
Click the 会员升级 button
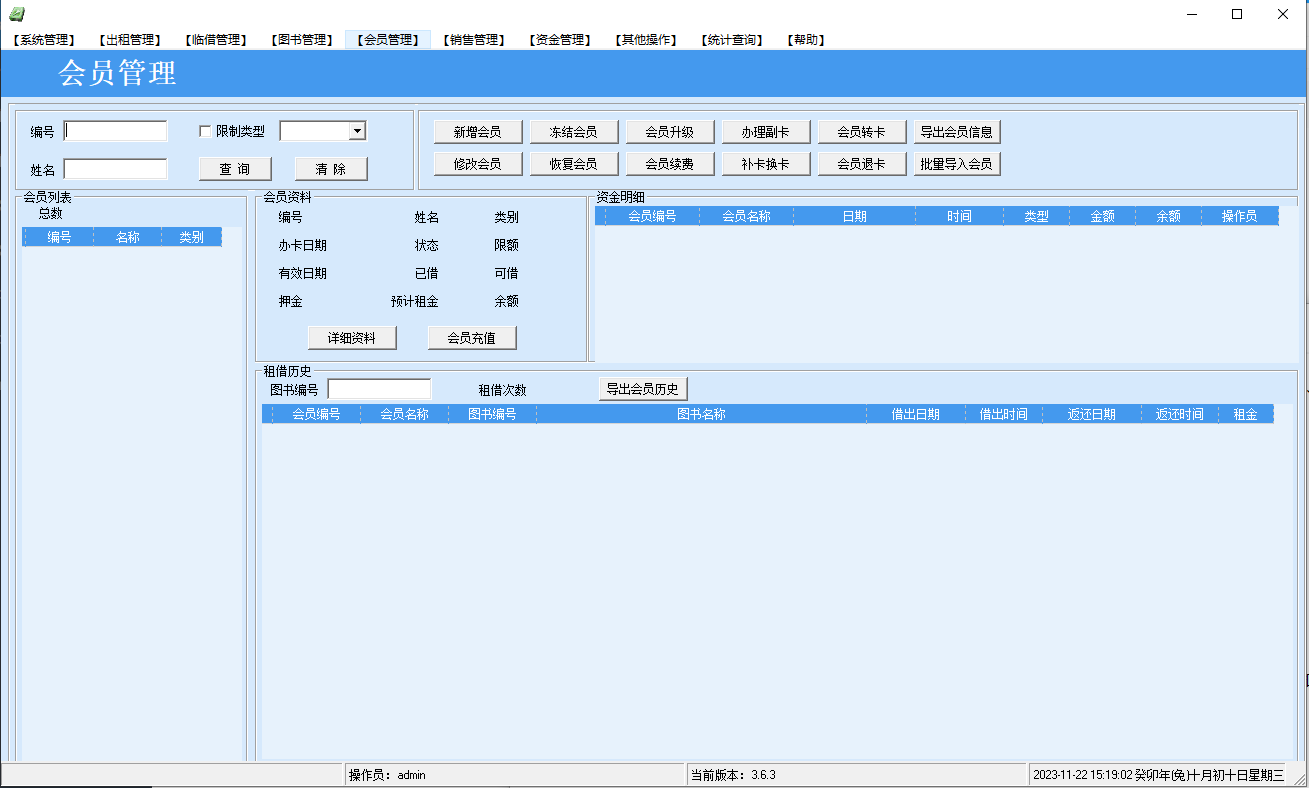click(670, 132)
